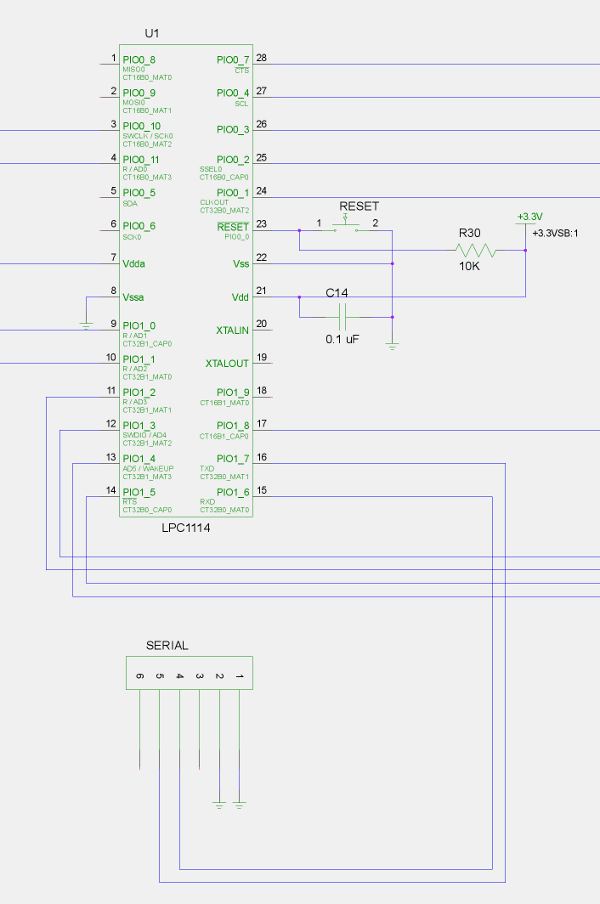Select pin label PIO0_11
Screen dimensions: 600x904
click(141, 159)
